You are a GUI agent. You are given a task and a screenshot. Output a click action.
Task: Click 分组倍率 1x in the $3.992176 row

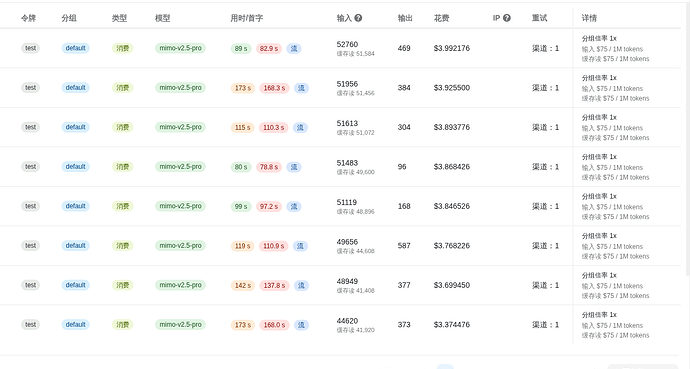coord(599,39)
